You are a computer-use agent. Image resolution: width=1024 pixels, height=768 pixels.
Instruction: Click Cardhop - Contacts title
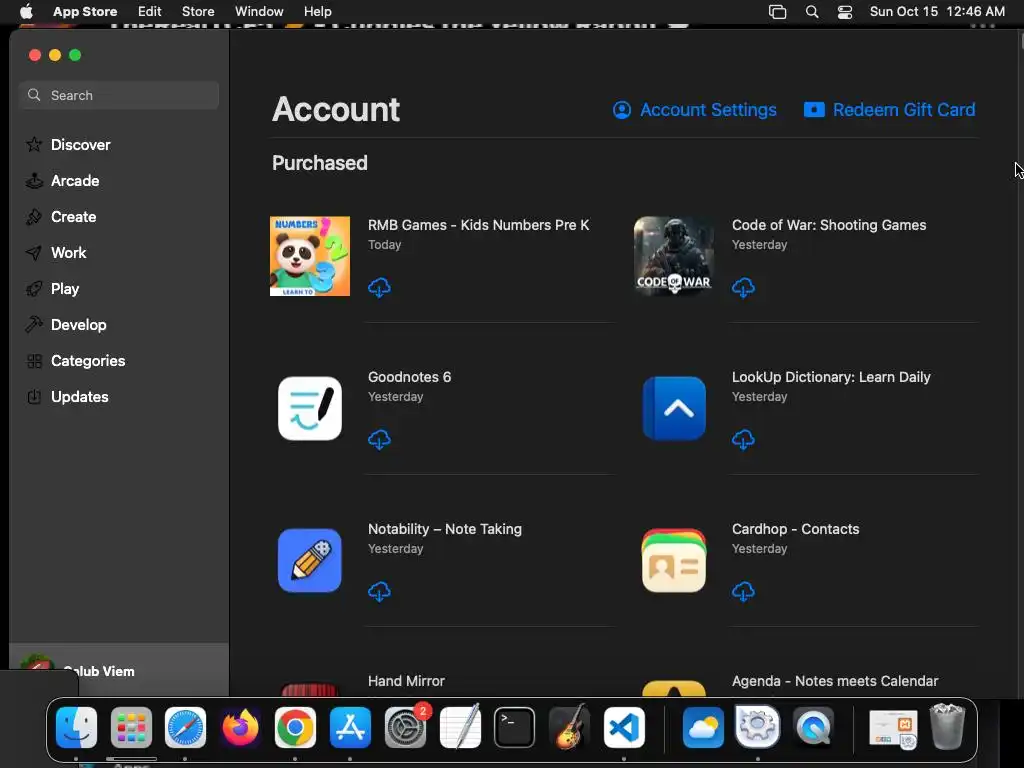[x=795, y=530]
